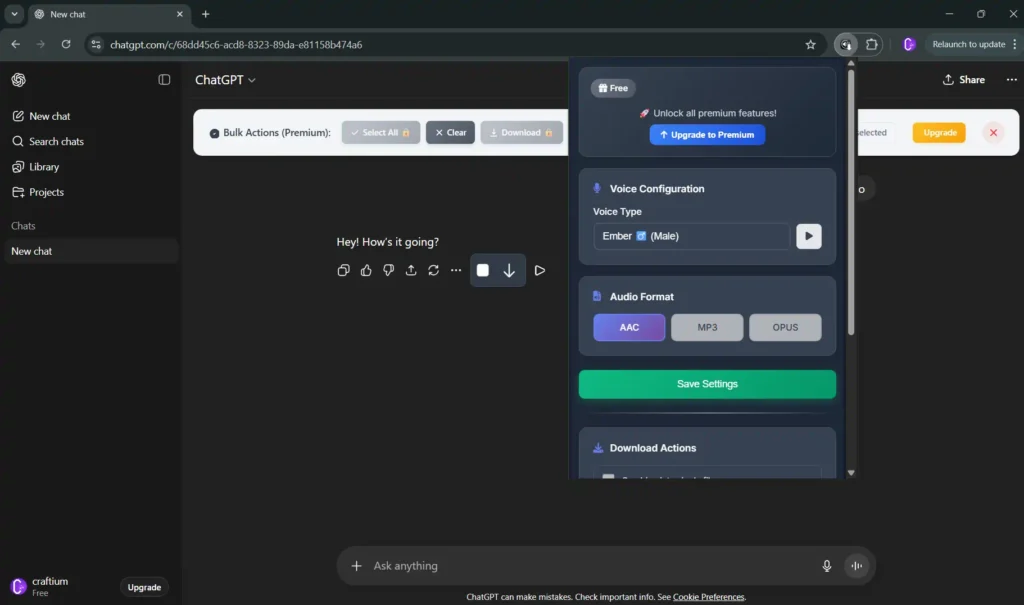Copy the 'Hey! How's it going?' response

343,270
